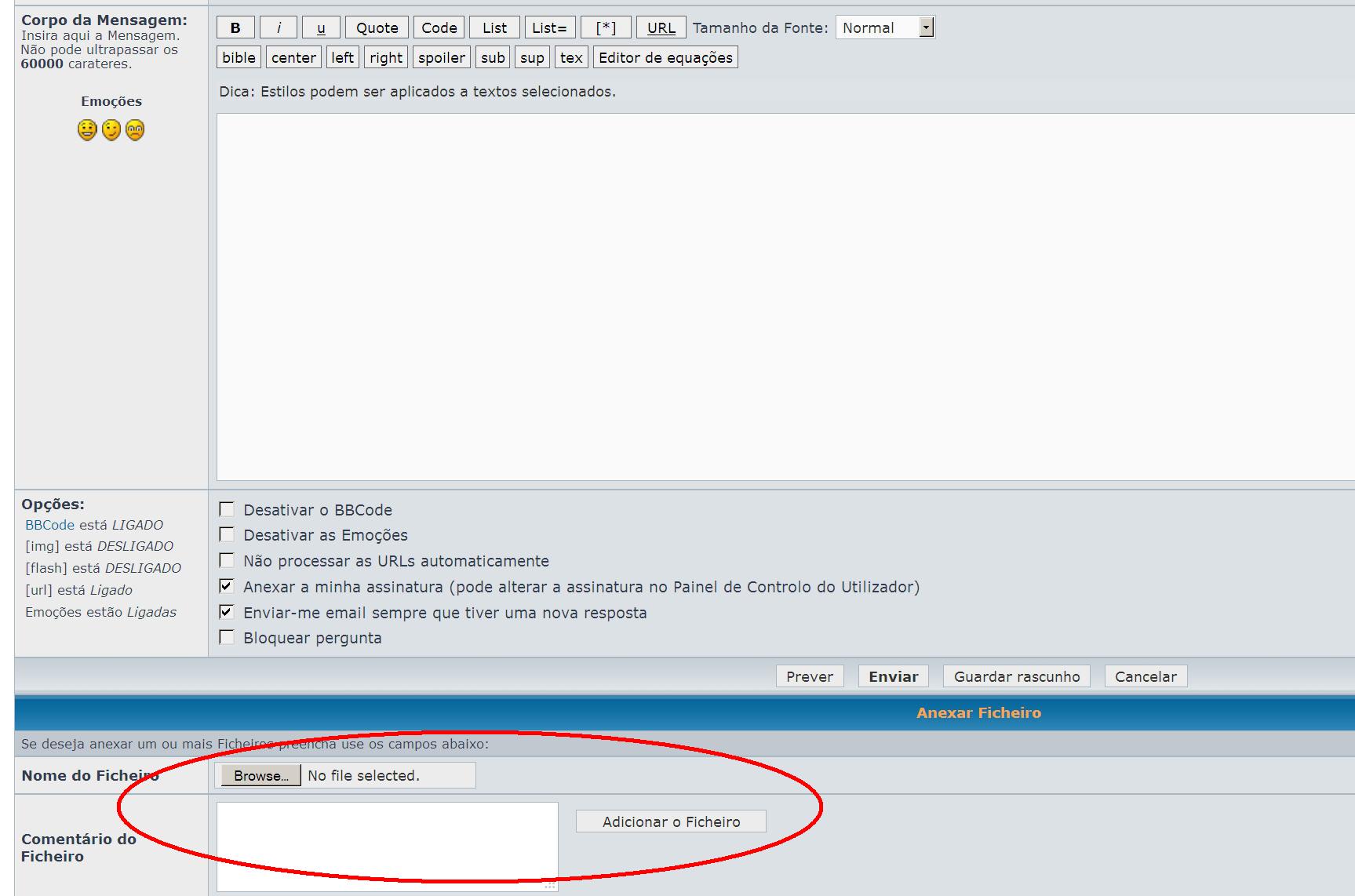Click Guardar rascunho
Viewport: 1355px width, 896px height.
pos(1017,676)
